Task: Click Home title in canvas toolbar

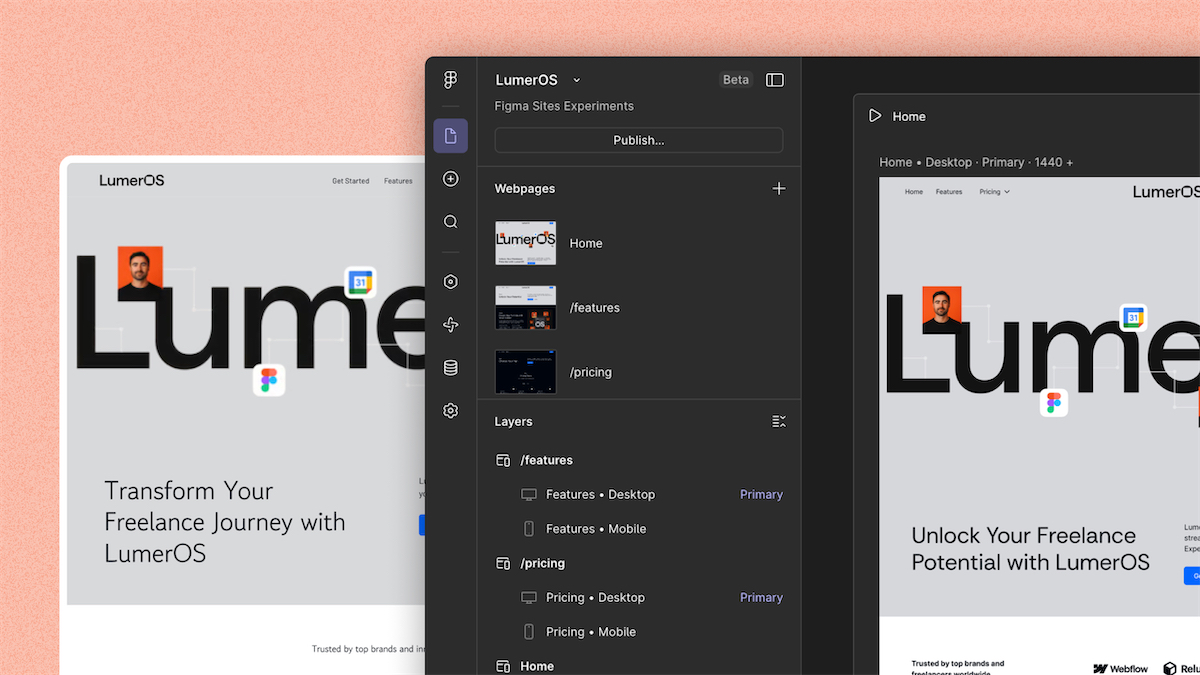Action: tap(909, 116)
